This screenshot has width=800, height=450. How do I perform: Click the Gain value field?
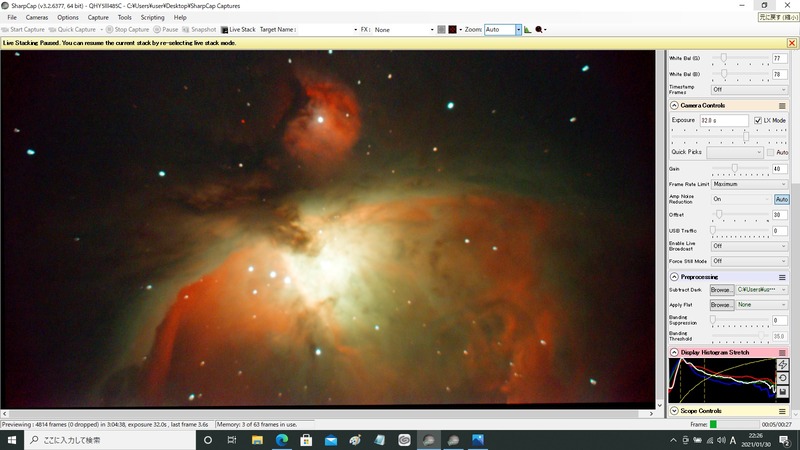pyautogui.click(x=780, y=169)
